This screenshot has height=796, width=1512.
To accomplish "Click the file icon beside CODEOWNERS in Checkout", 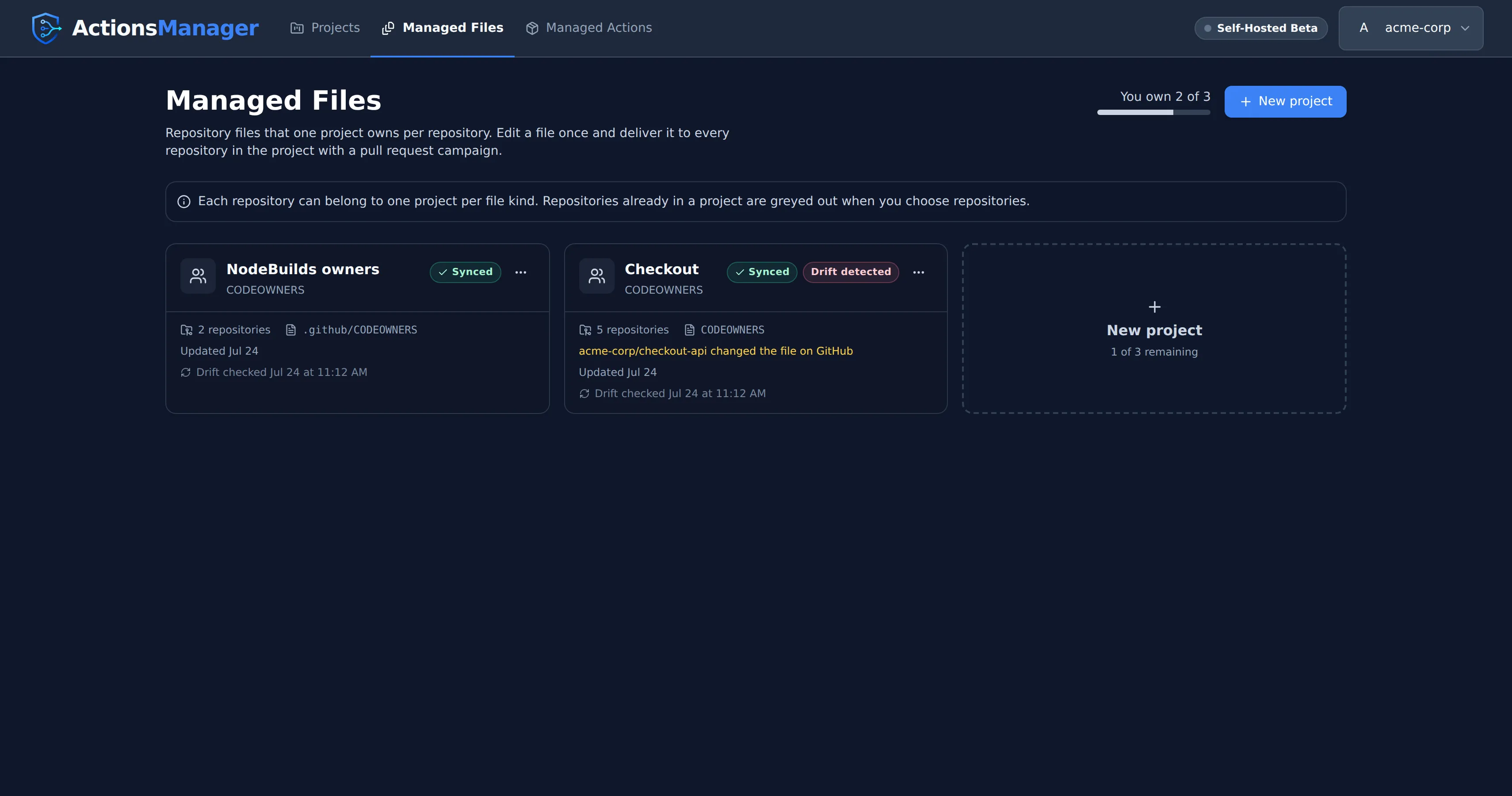I will [x=690, y=330].
